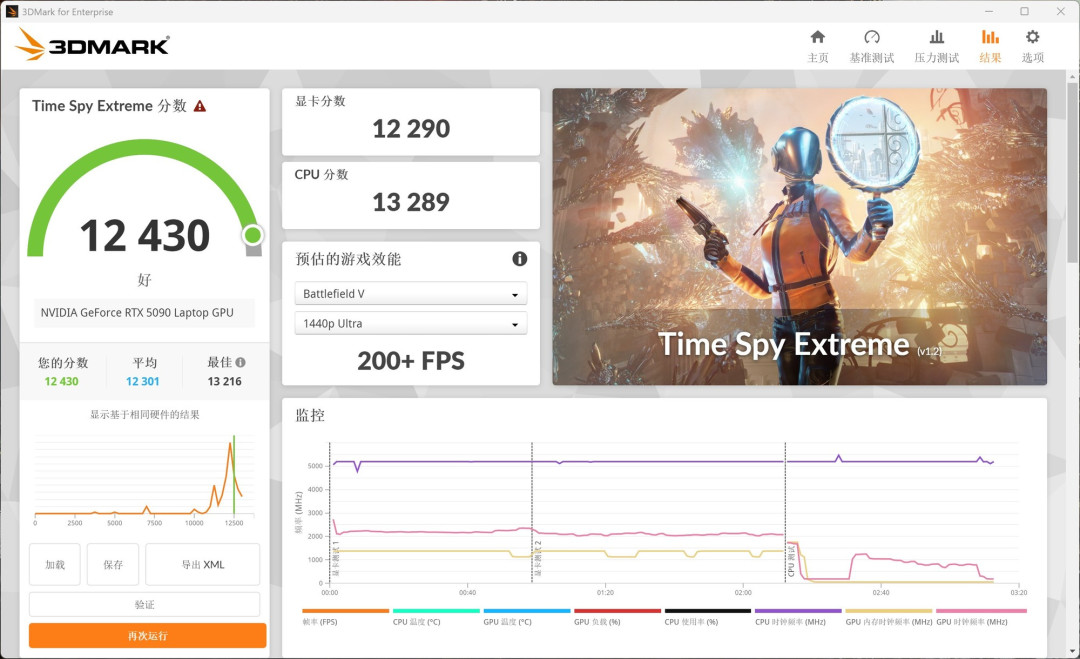Click the 3DMark logo in the header

[92, 45]
